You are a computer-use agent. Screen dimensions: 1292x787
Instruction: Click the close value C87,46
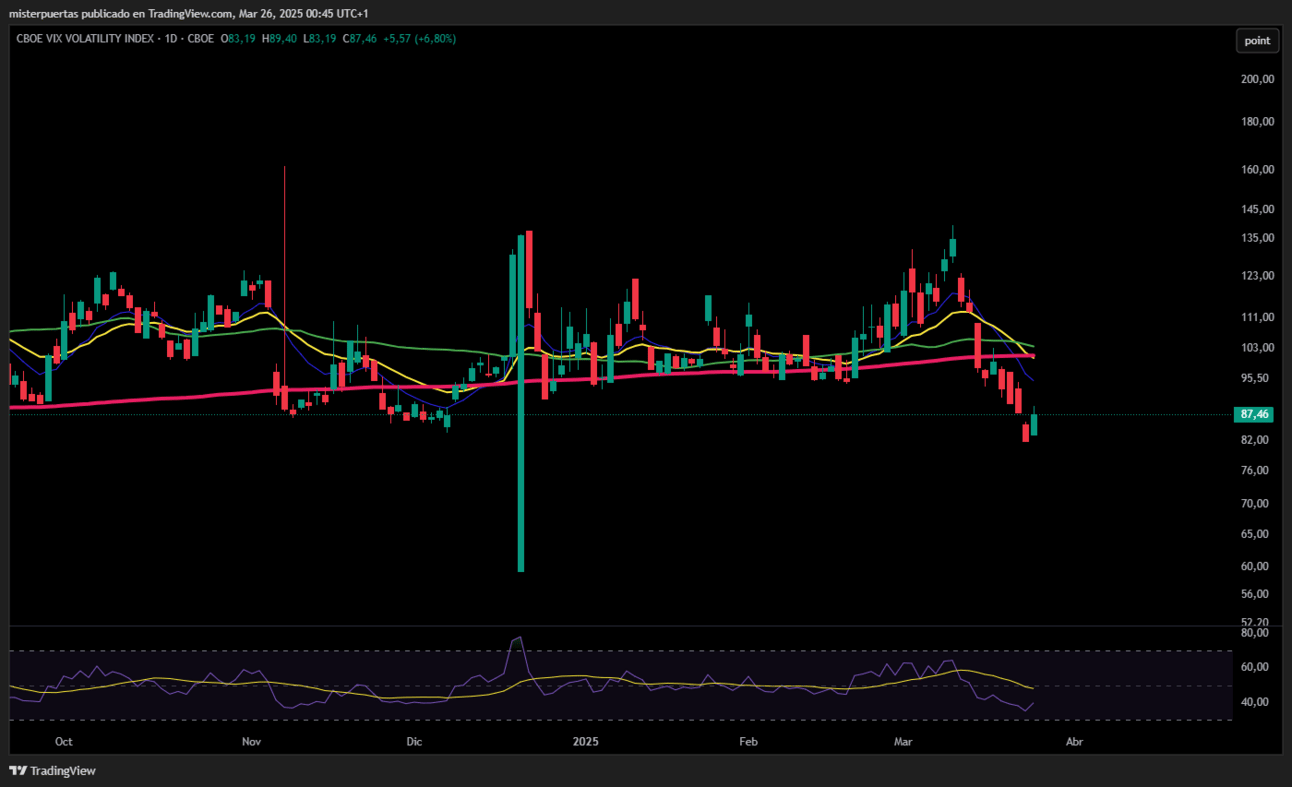click(x=360, y=39)
